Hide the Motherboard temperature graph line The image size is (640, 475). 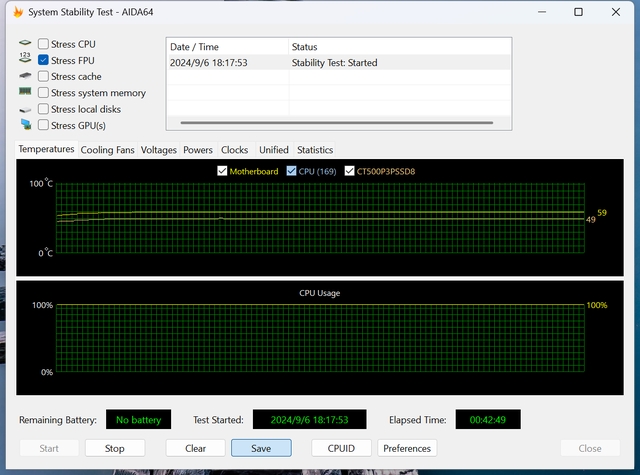point(222,171)
